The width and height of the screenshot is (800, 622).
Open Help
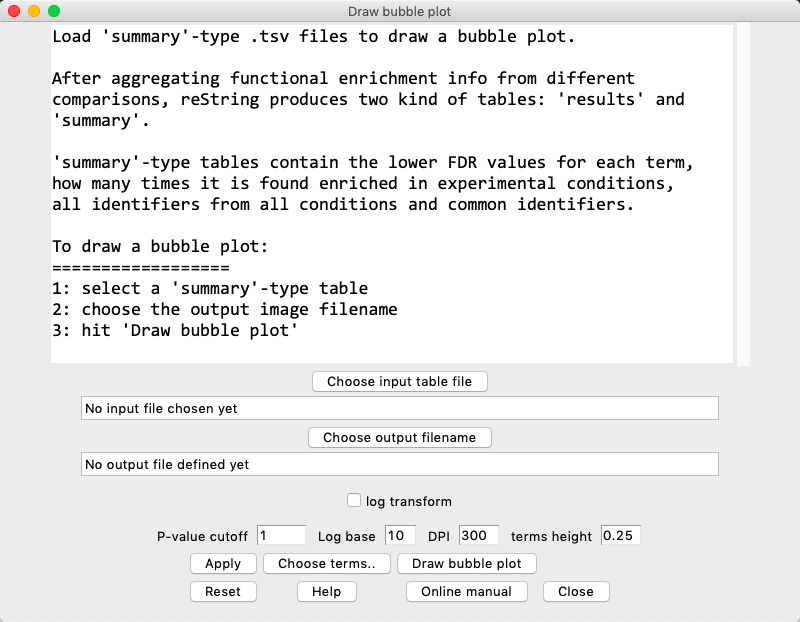pyautogui.click(x=326, y=591)
